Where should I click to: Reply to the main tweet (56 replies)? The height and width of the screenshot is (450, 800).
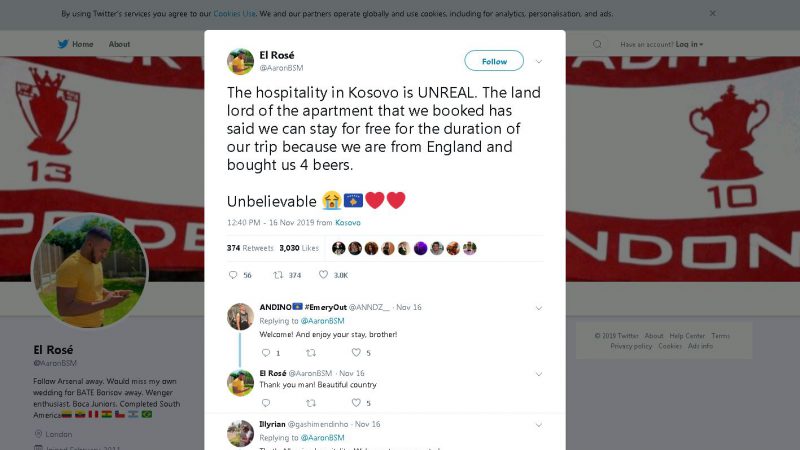(234, 275)
